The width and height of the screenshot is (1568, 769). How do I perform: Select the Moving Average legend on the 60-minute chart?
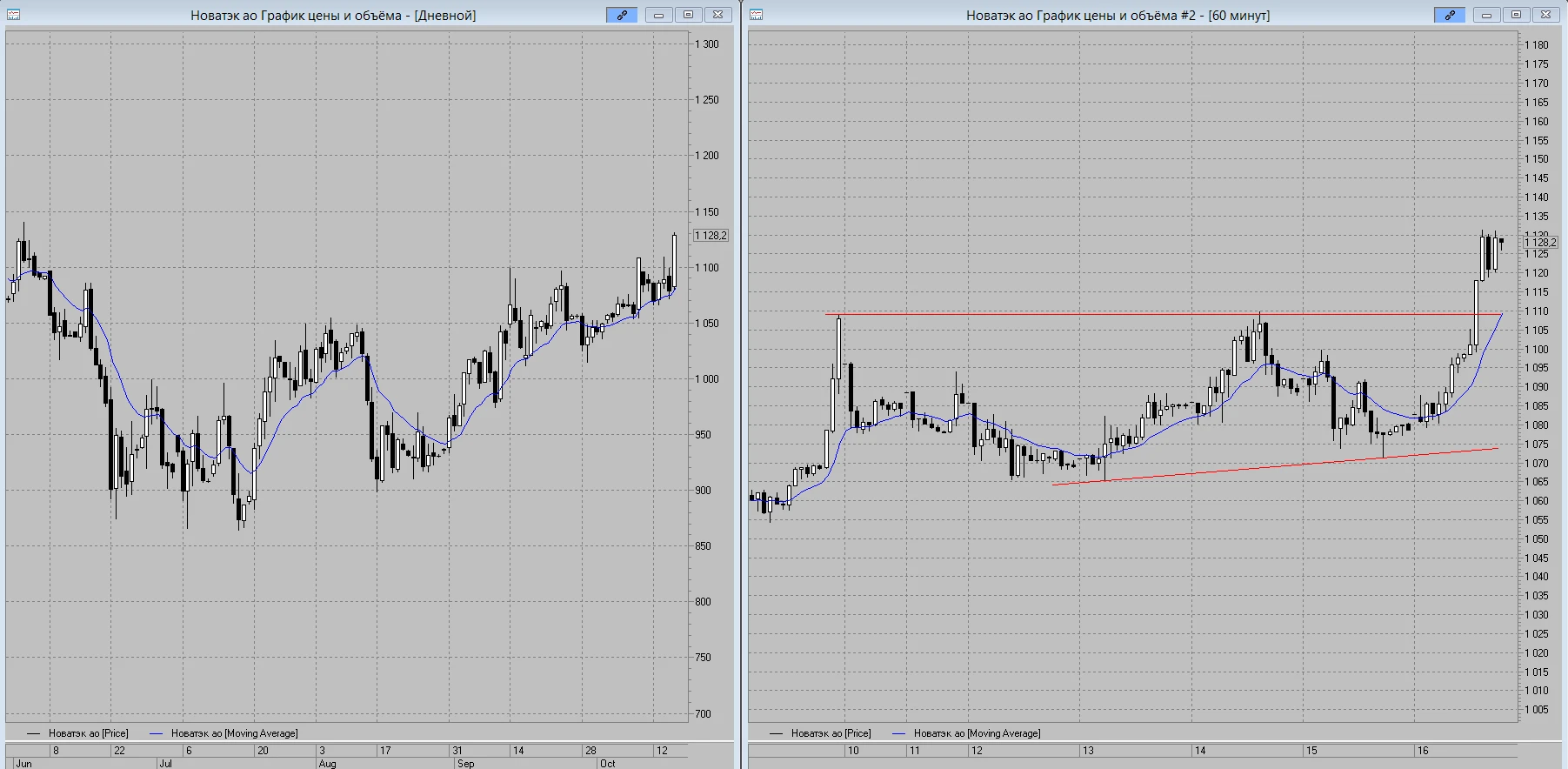point(966,733)
